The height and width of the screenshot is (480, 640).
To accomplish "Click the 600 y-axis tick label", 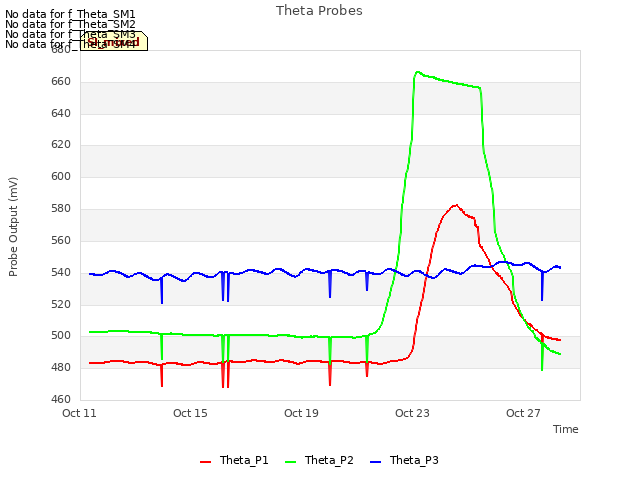I will coord(61,176).
